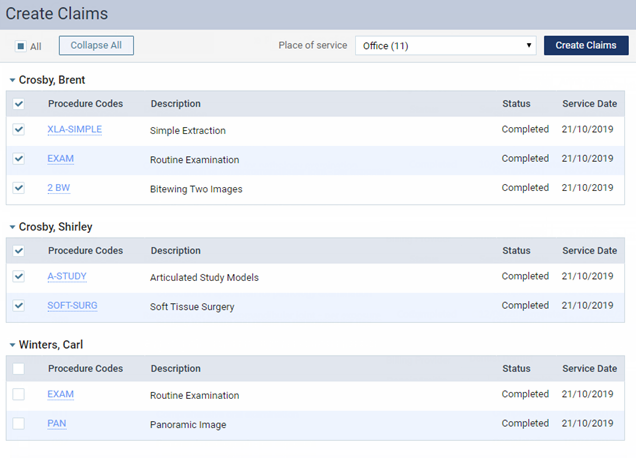Collapse the Crosby, Shirley patient group
Image resolution: width=636 pixels, height=458 pixels.
click(12, 227)
